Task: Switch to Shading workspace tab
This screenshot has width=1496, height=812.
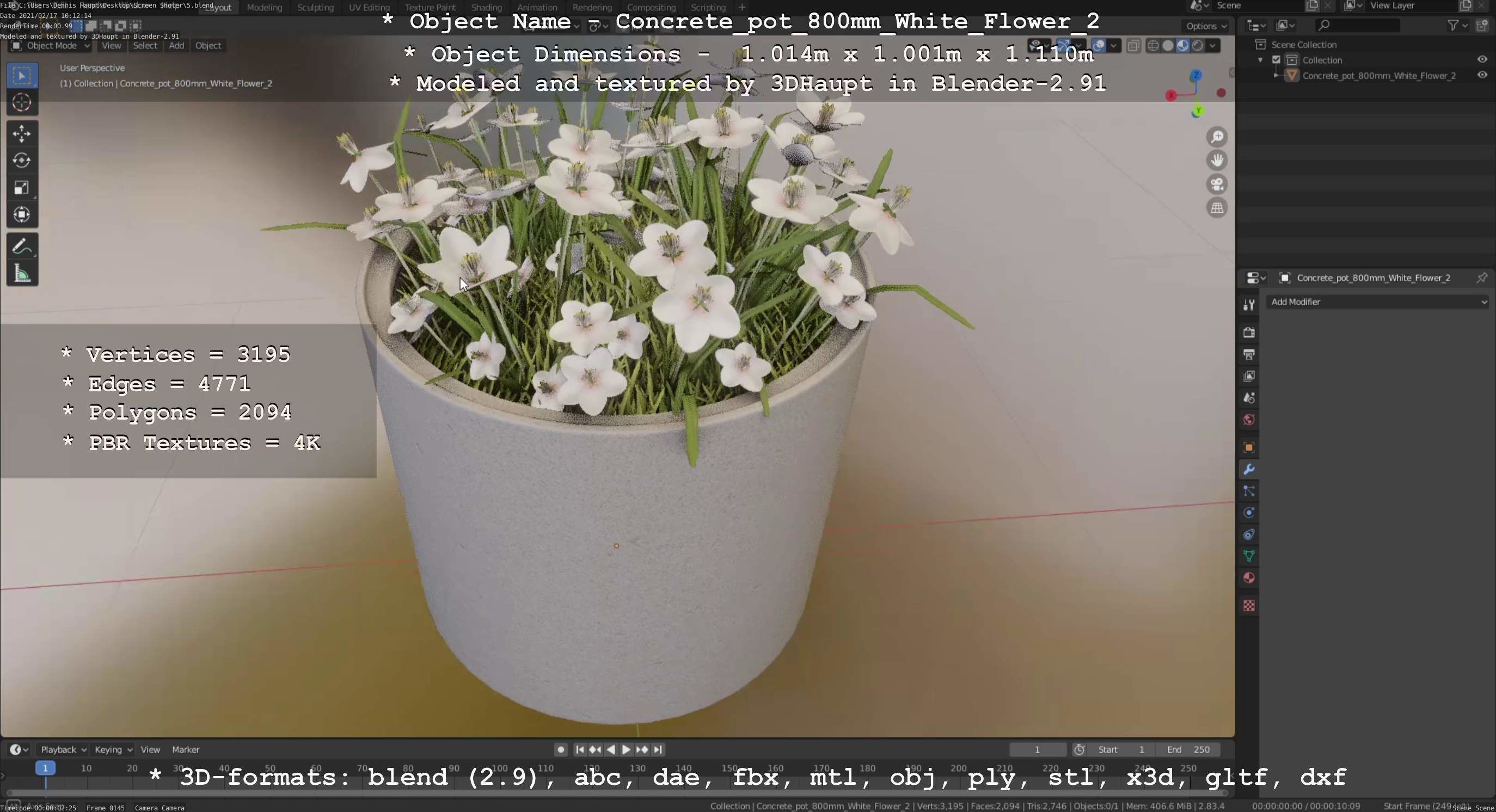Action: (486, 8)
